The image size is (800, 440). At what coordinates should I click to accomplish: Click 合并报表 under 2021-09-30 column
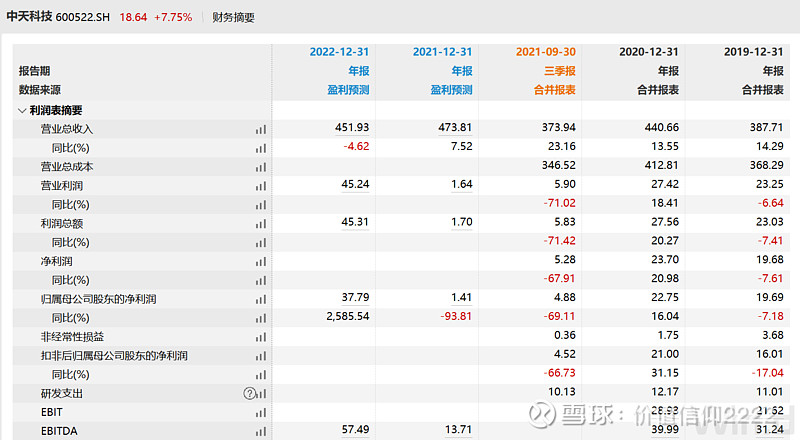(x=555, y=90)
